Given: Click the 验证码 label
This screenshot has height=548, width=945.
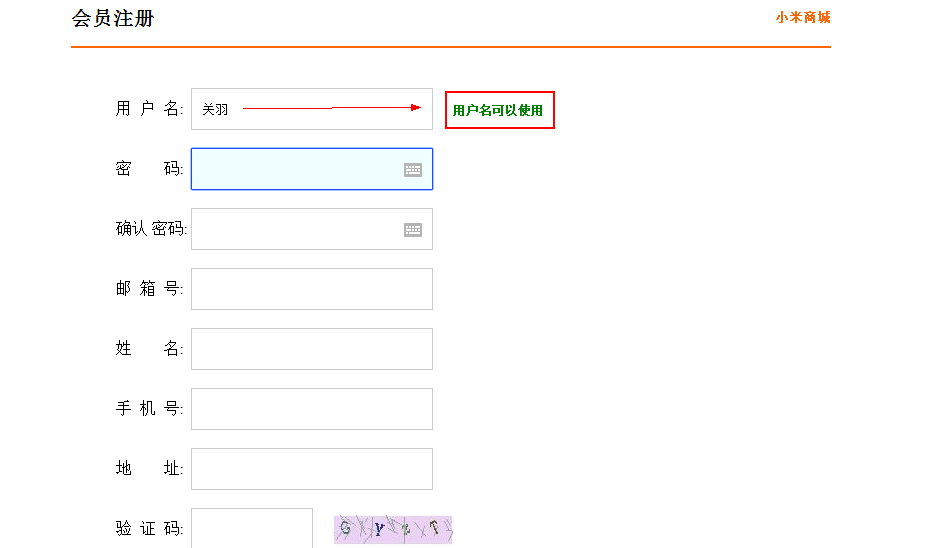Looking at the screenshot, I should pyautogui.click(x=149, y=529).
